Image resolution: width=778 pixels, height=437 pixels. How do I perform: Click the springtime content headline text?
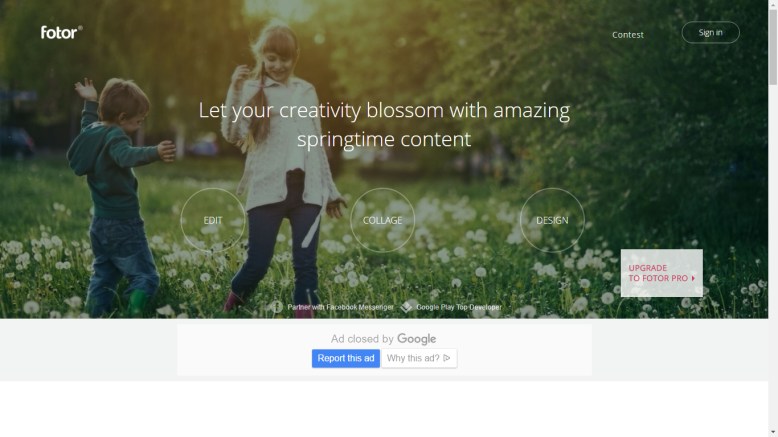(x=384, y=125)
